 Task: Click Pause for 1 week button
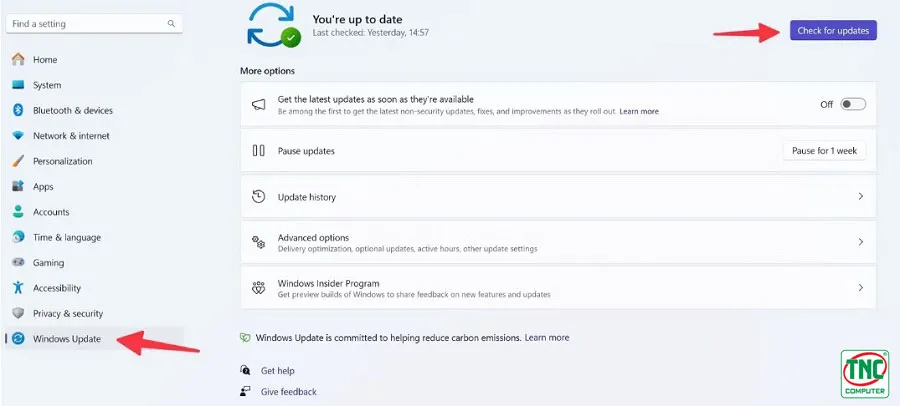pyautogui.click(x=824, y=150)
